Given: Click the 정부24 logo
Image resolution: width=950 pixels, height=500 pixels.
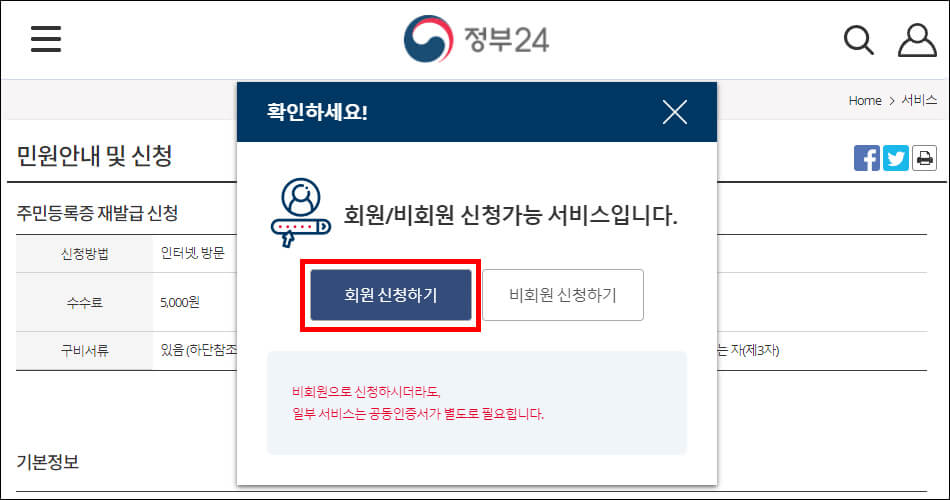Looking at the screenshot, I should coord(428,39).
